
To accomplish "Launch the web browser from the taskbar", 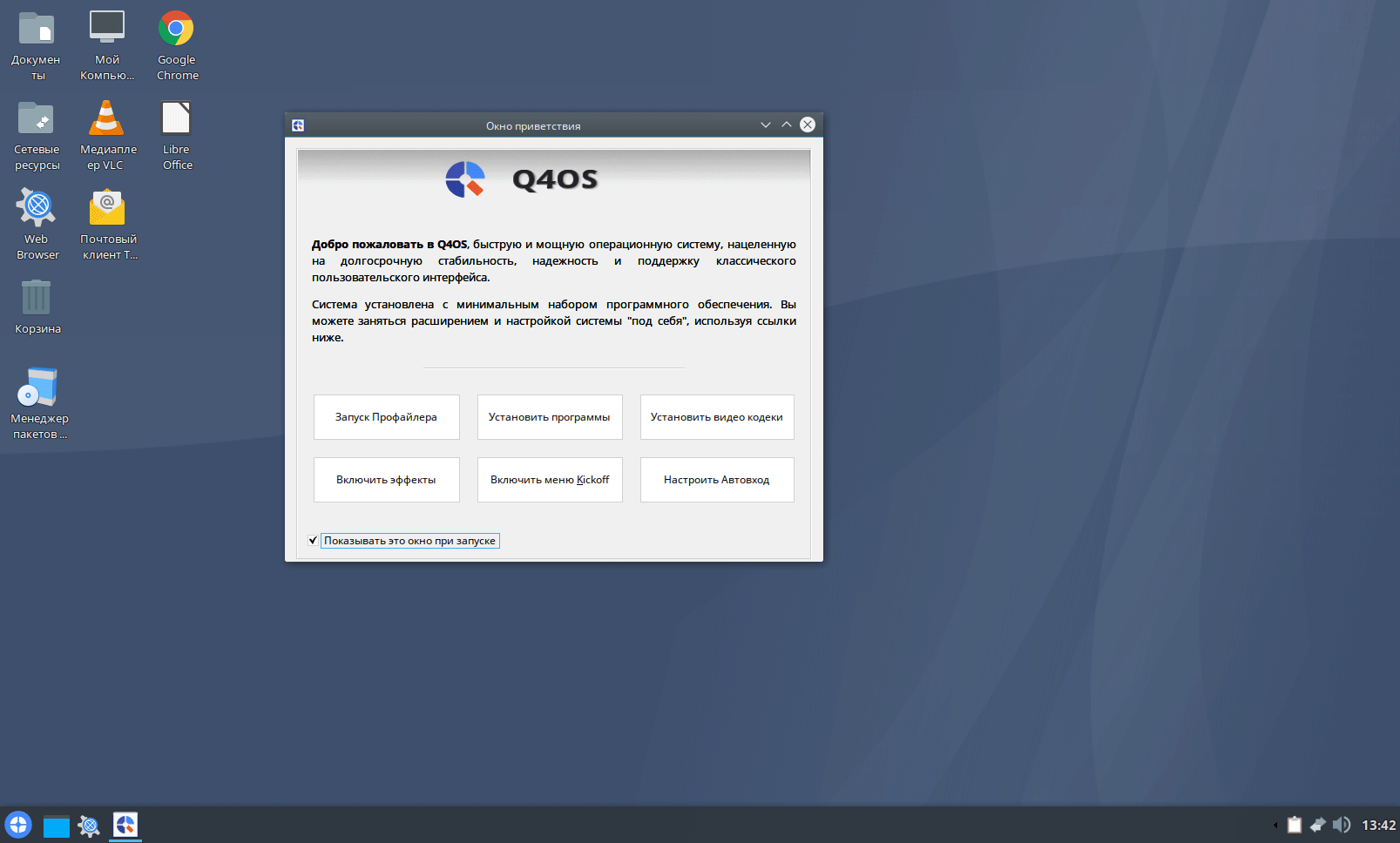I will tap(89, 826).
